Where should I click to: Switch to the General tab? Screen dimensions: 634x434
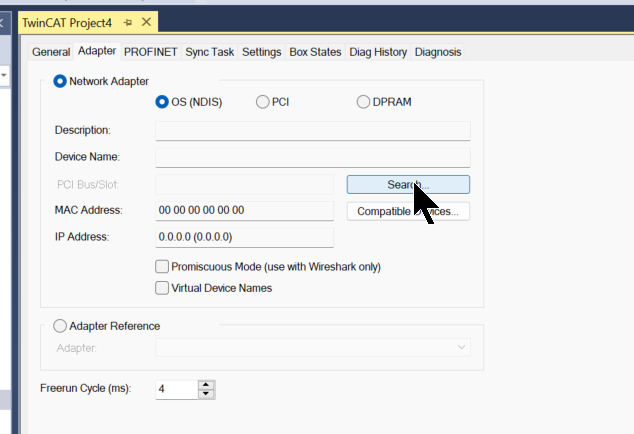pos(51,52)
